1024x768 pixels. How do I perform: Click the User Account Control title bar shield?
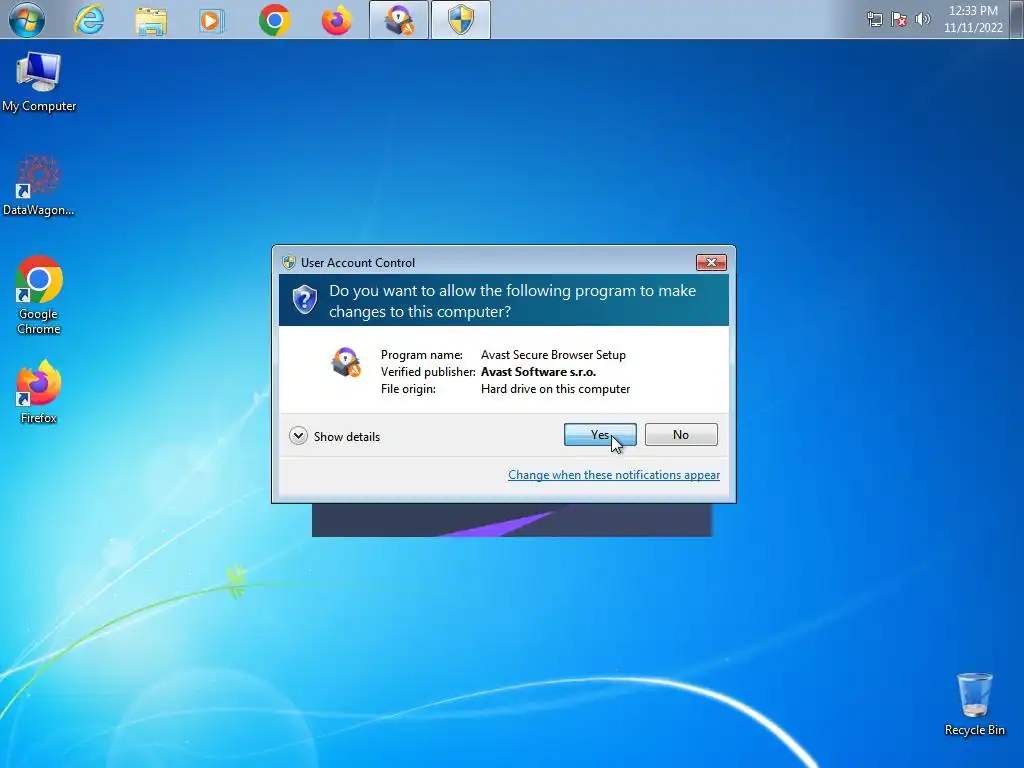click(x=289, y=263)
